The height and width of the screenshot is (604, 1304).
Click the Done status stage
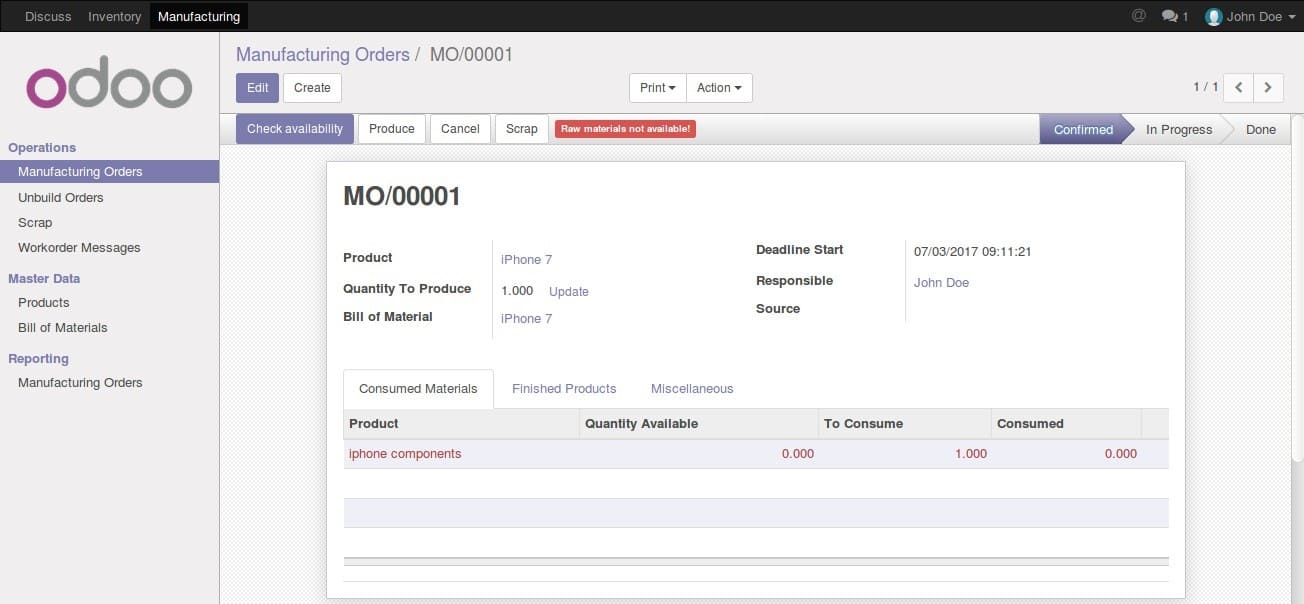coord(1261,129)
